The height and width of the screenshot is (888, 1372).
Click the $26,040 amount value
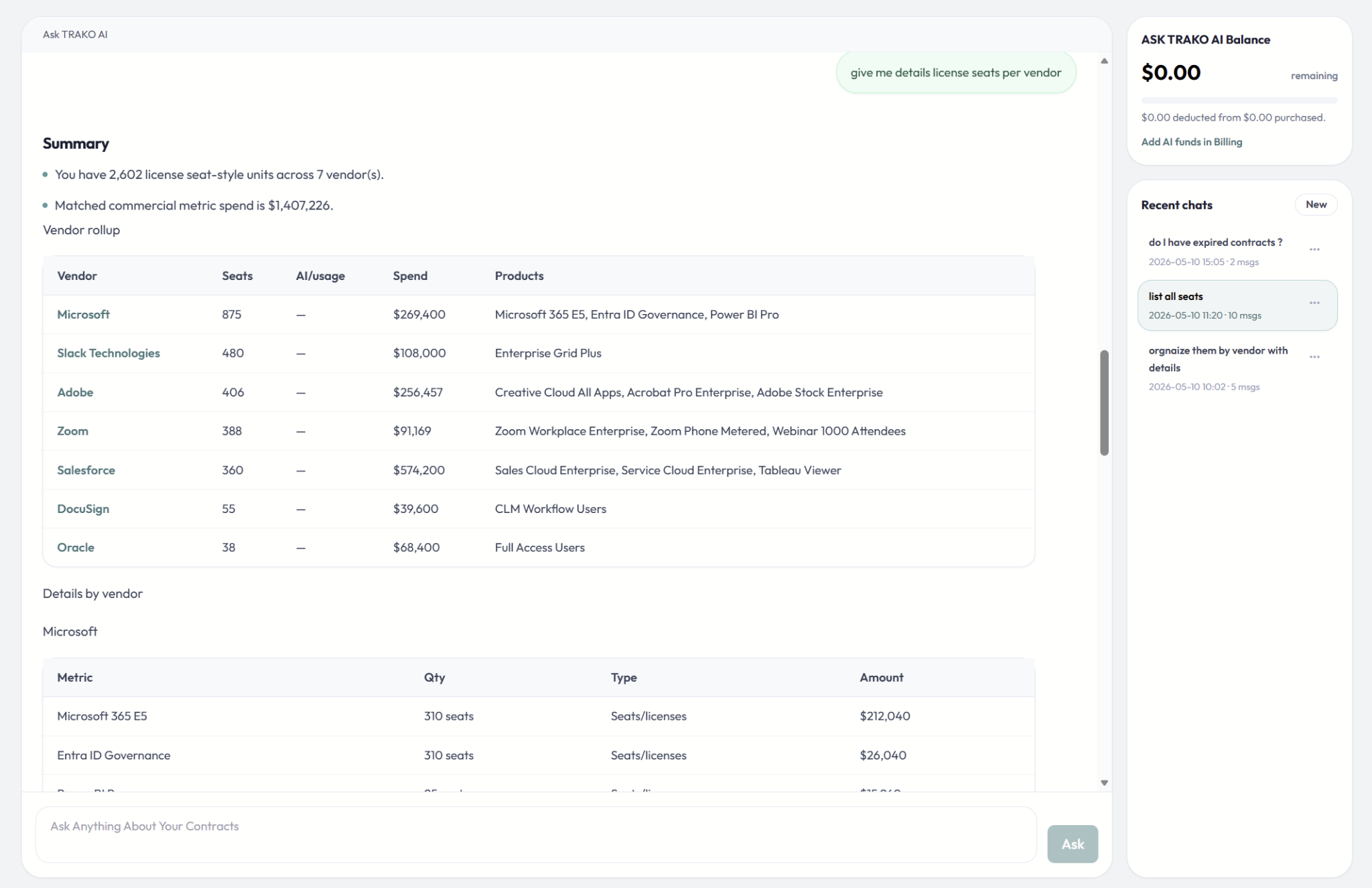pos(882,755)
